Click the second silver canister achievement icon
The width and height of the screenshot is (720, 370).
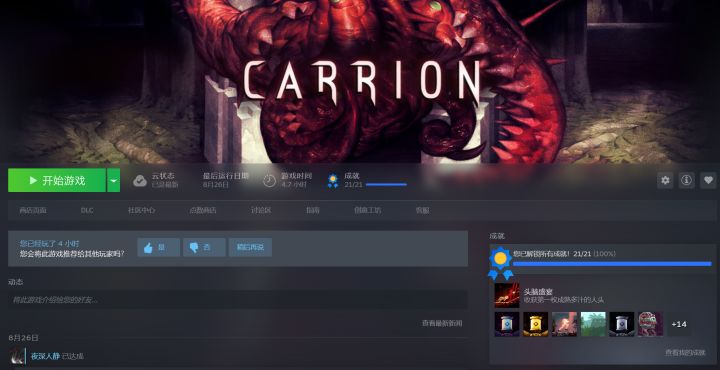point(622,324)
